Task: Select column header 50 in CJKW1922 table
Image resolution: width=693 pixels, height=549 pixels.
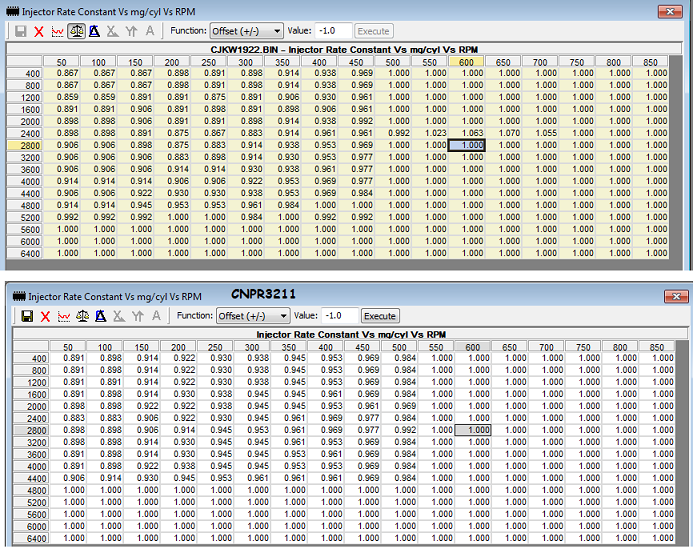Action: [61, 62]
